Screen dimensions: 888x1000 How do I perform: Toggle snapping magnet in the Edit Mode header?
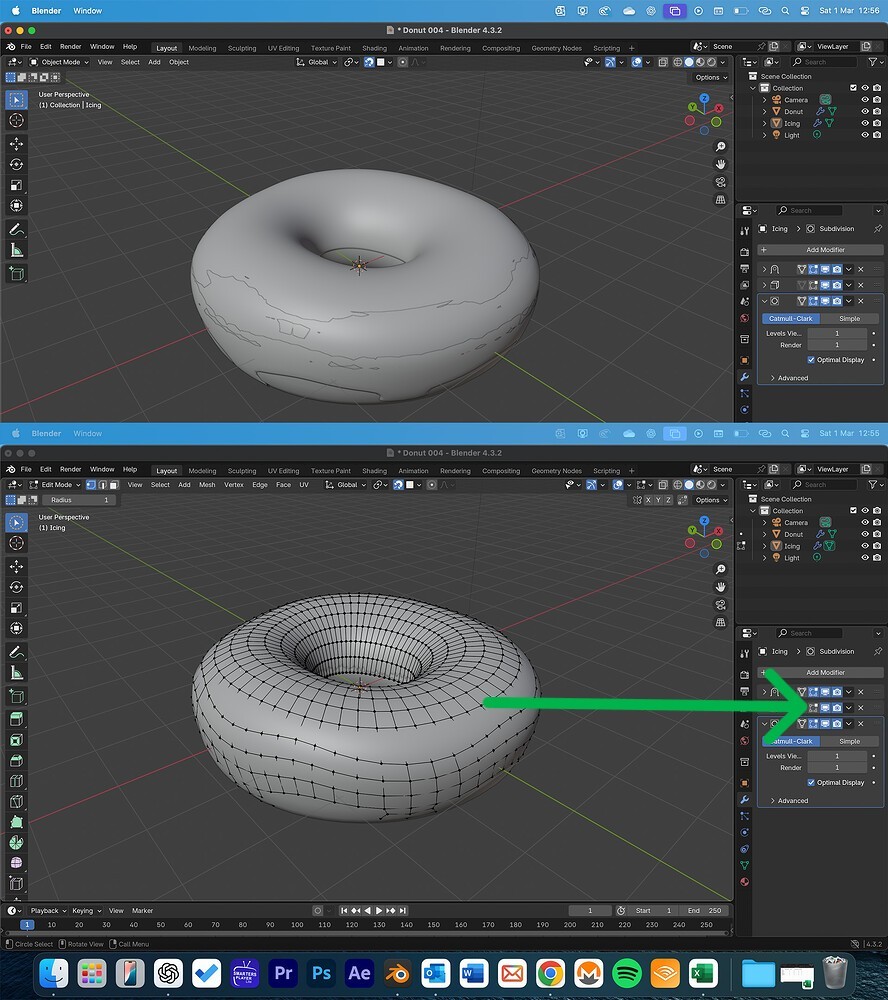398,485
